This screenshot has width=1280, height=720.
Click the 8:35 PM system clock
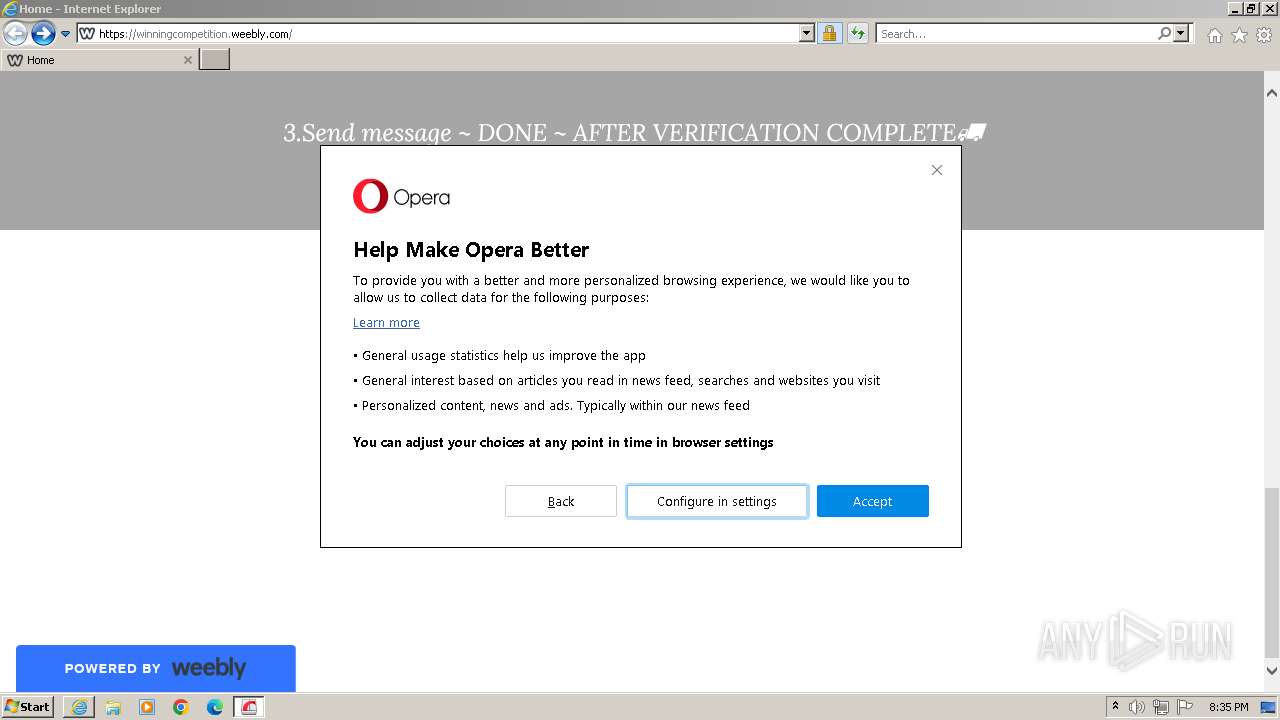pos(1228,707)
